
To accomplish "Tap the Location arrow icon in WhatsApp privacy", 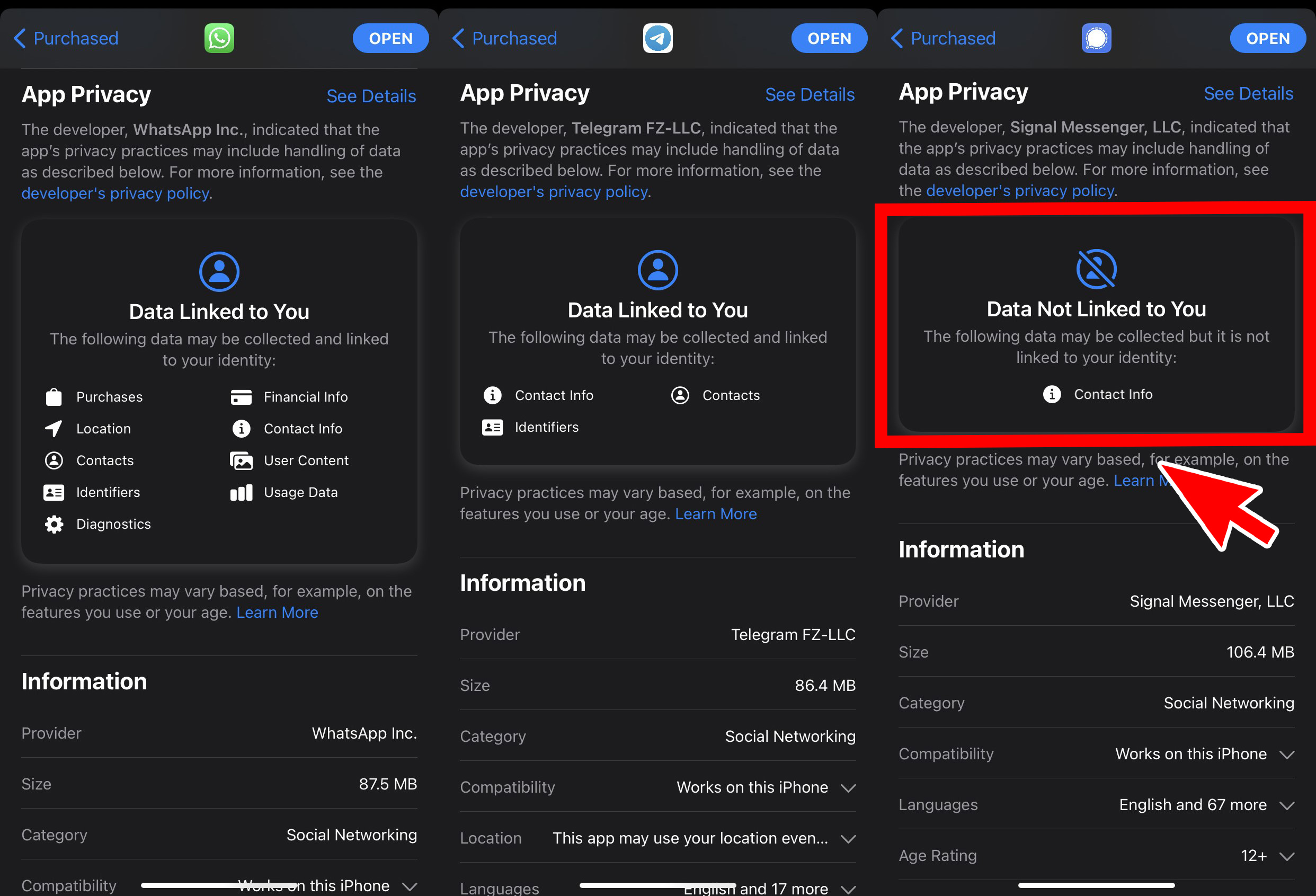I will click(54, 429).
